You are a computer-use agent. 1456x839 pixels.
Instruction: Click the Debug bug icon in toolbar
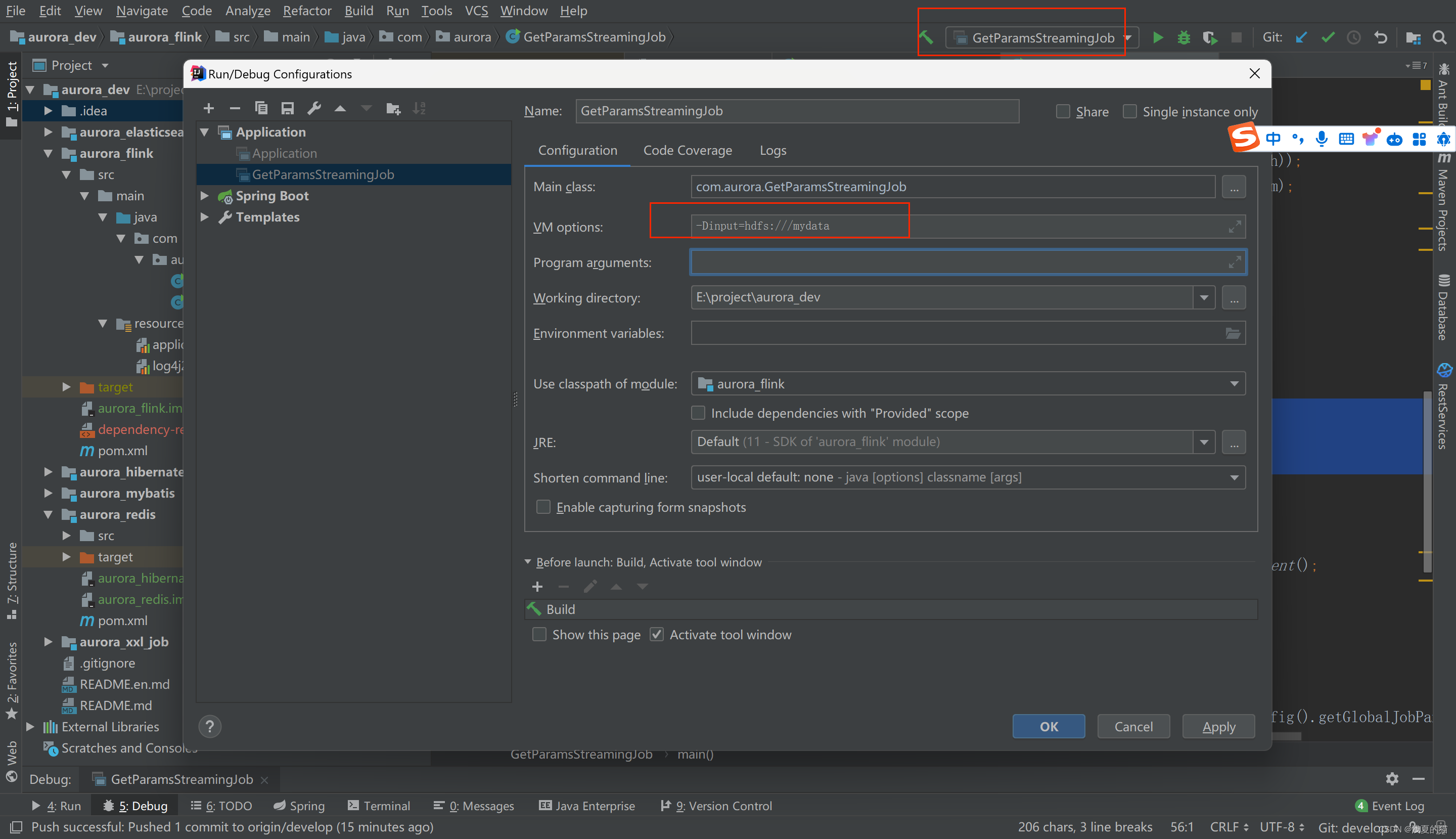[1184, 38]
